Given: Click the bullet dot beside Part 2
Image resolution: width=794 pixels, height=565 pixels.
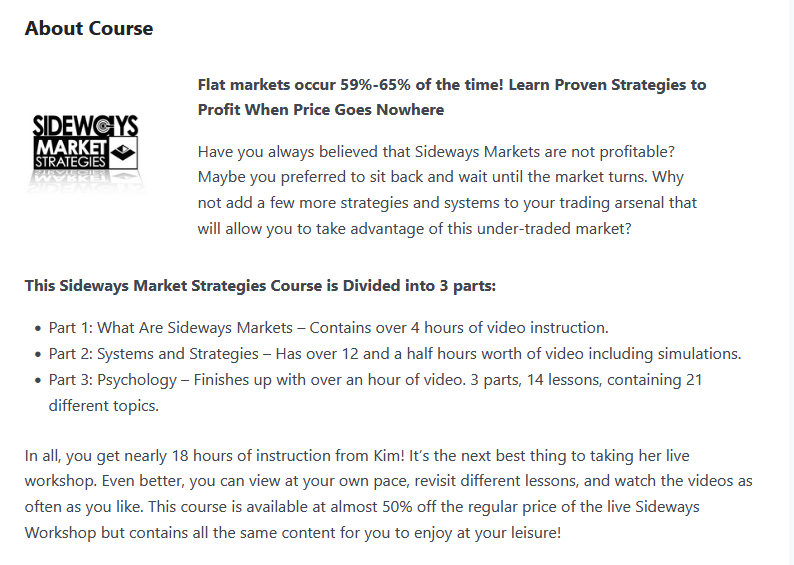Looking at the screenshot, I should pyautogui.click(x=36, y=354).
